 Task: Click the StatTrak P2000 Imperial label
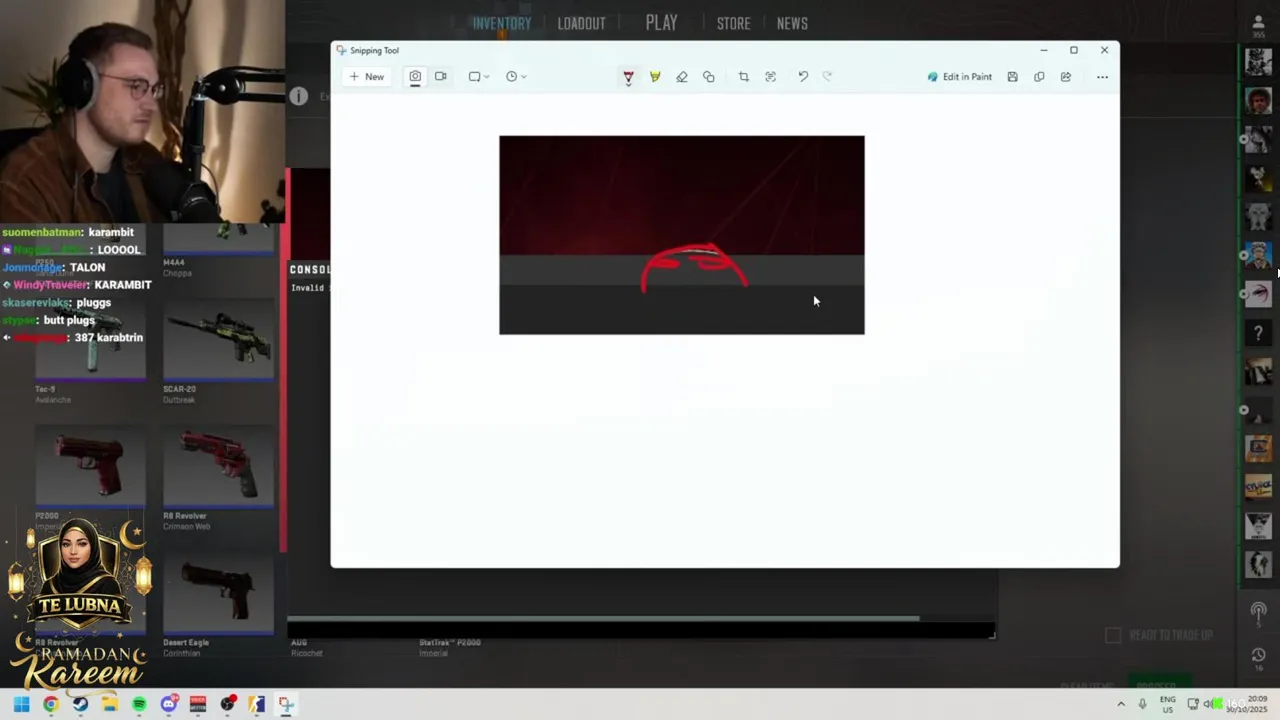tap(449, 648)
